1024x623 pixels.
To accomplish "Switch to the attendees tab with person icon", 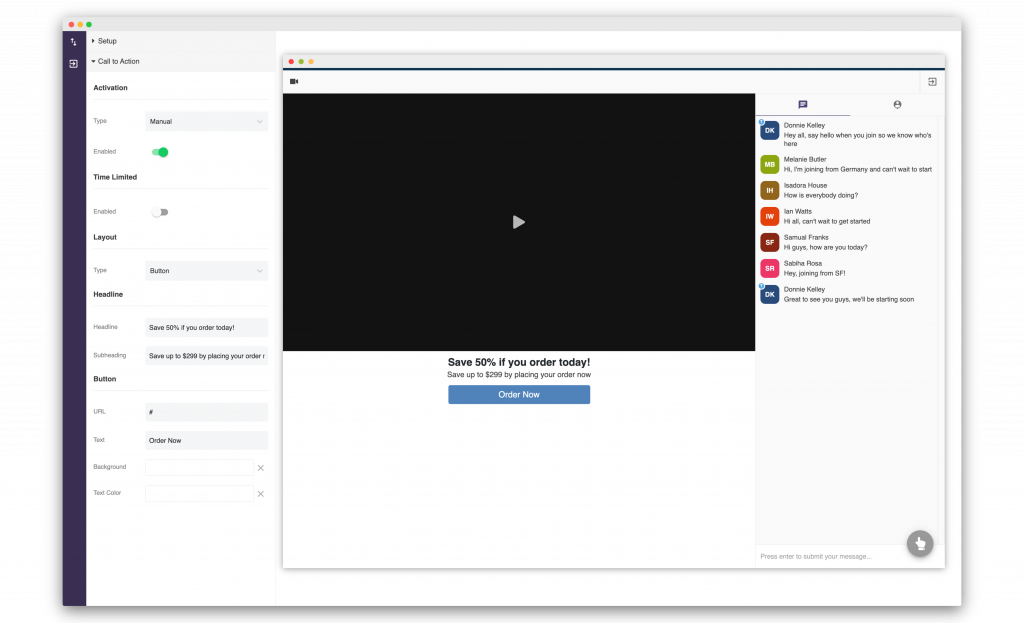I will [897, 104].
